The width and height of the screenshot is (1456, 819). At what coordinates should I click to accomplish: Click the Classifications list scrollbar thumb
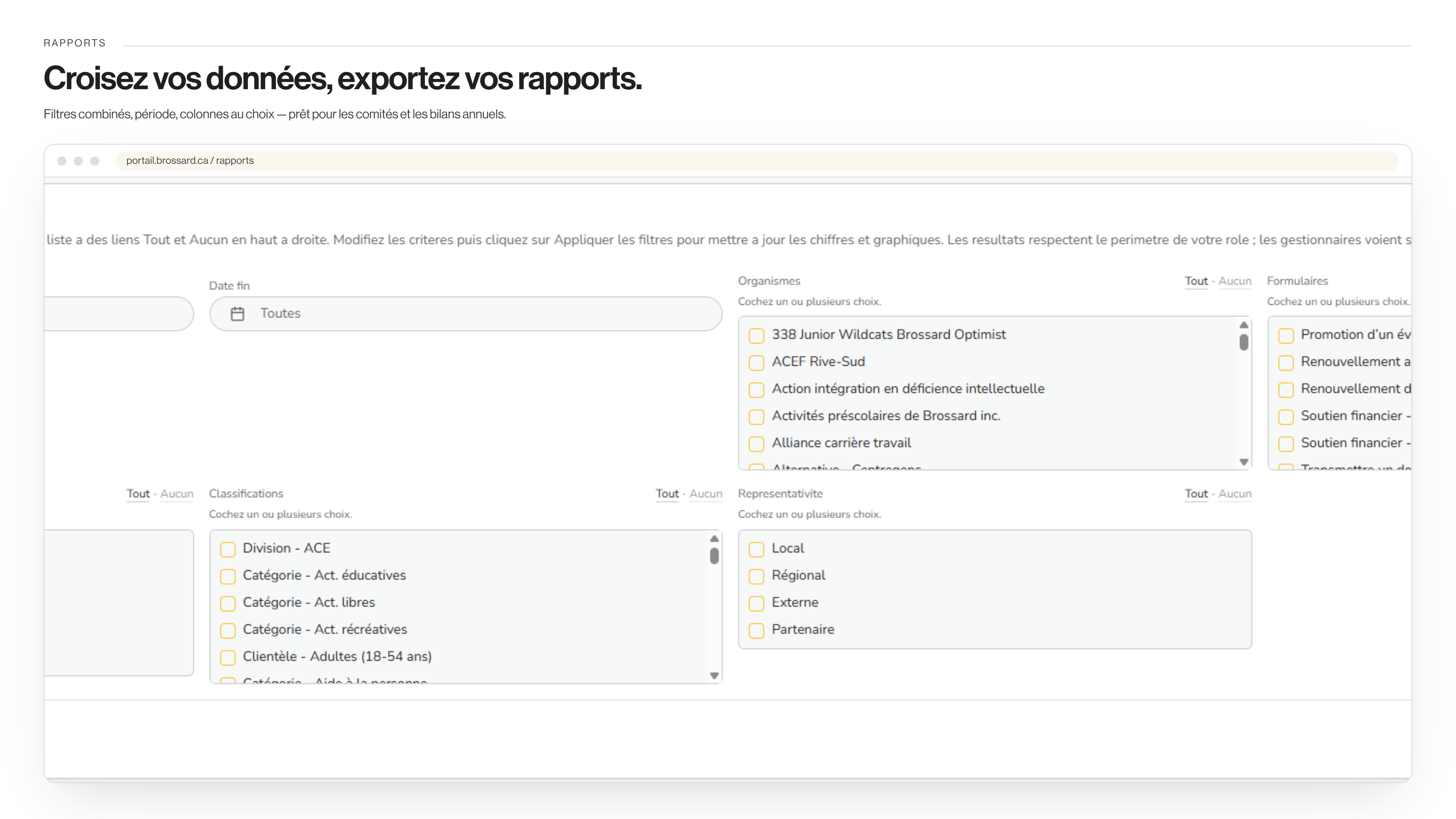point(714,556)
